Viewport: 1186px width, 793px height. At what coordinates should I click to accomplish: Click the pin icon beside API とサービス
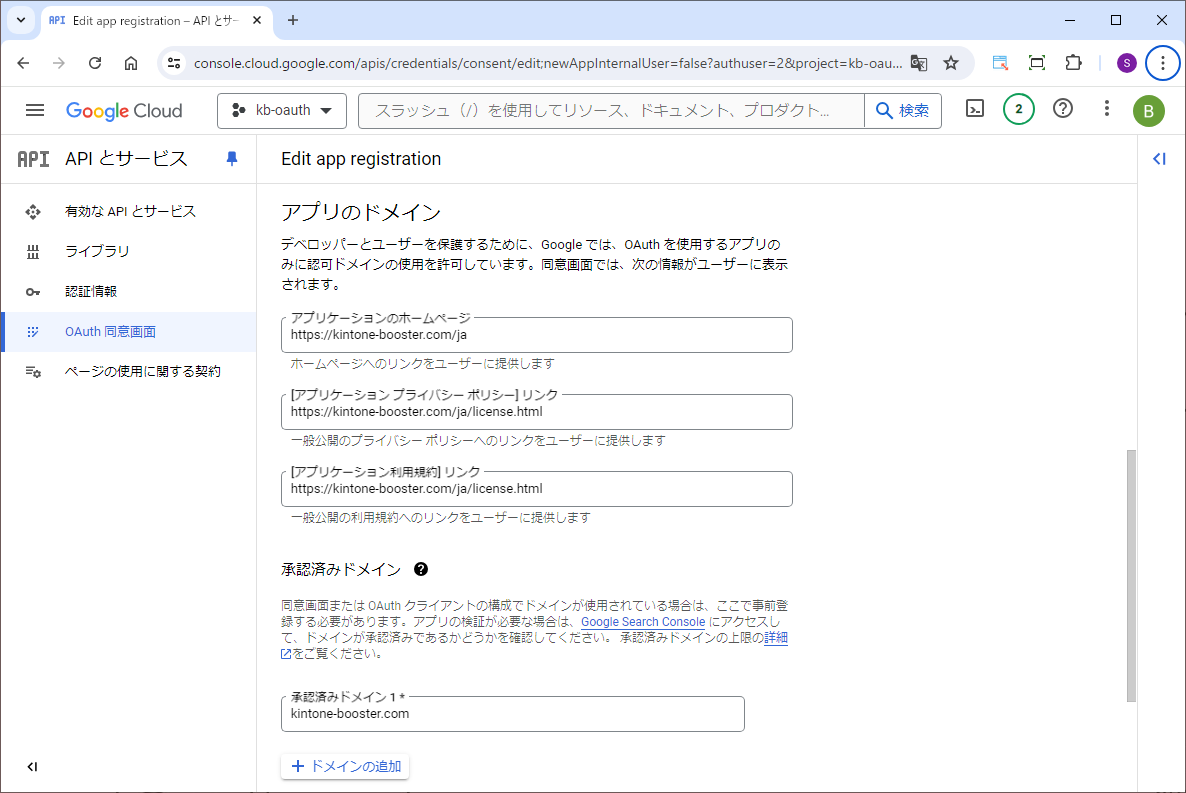pos(232,159)
